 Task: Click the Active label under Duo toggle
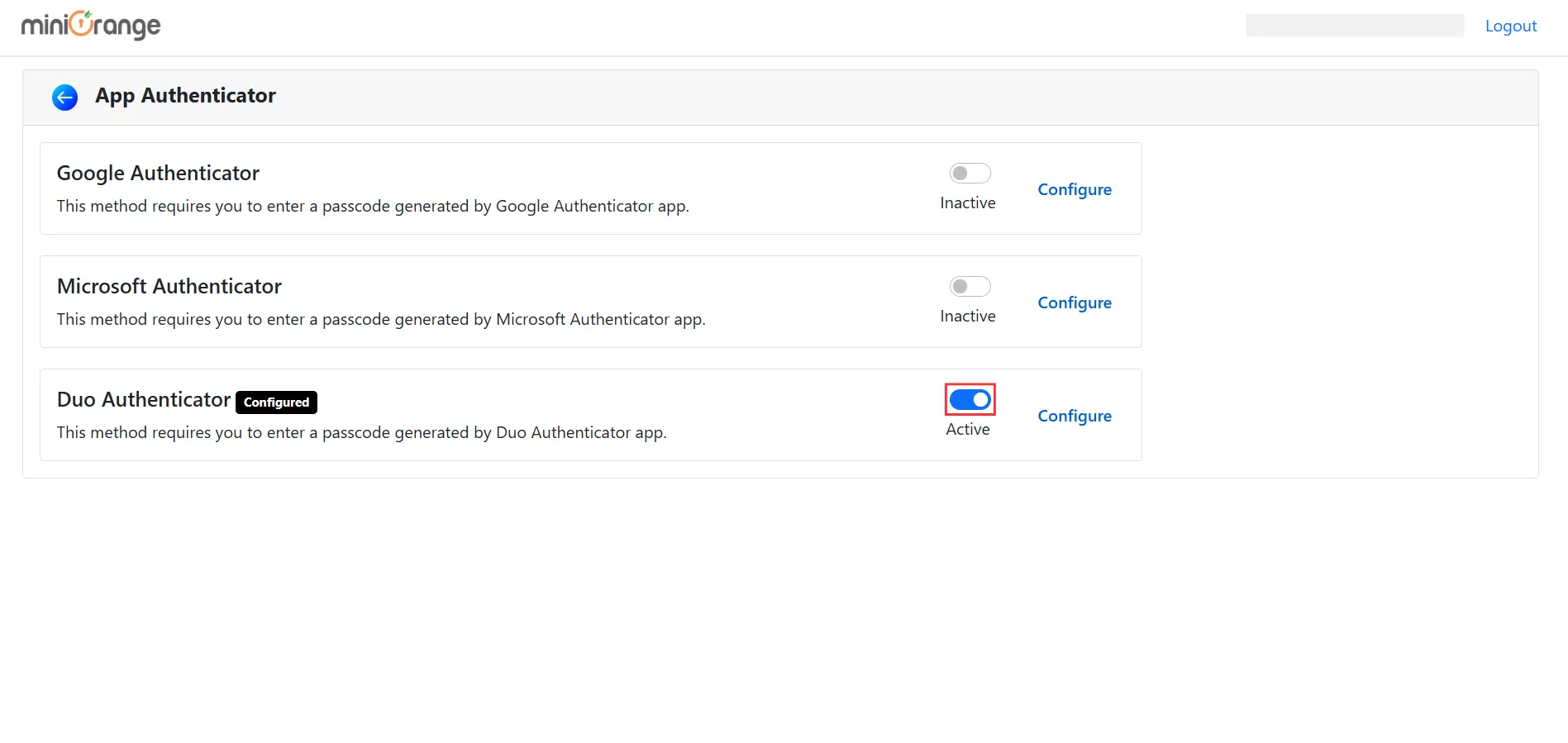[968, 429]
